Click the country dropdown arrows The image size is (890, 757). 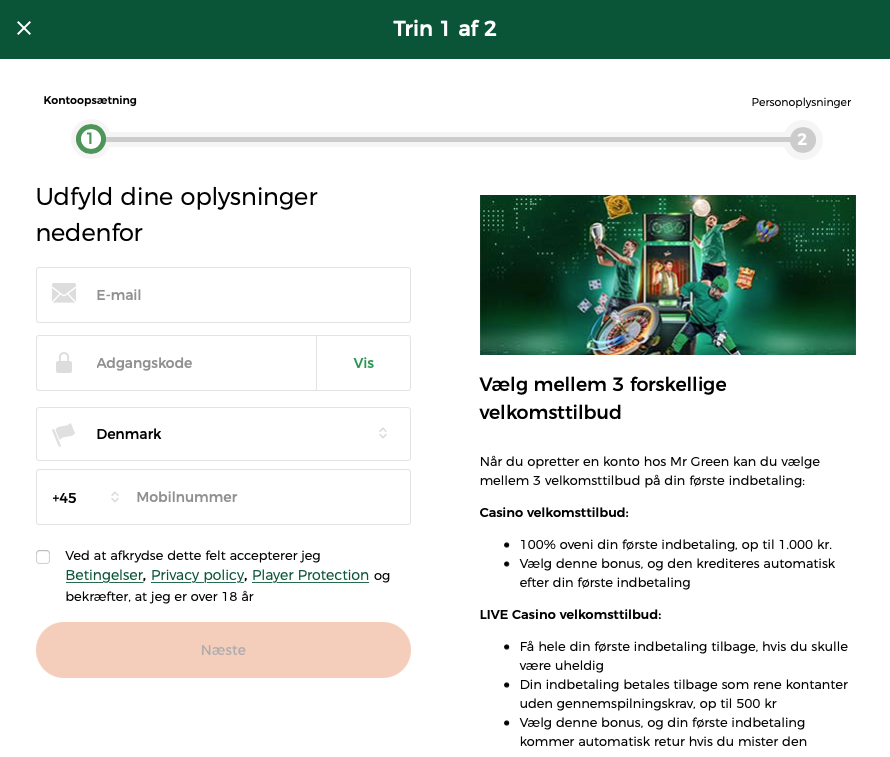[383, 434]
